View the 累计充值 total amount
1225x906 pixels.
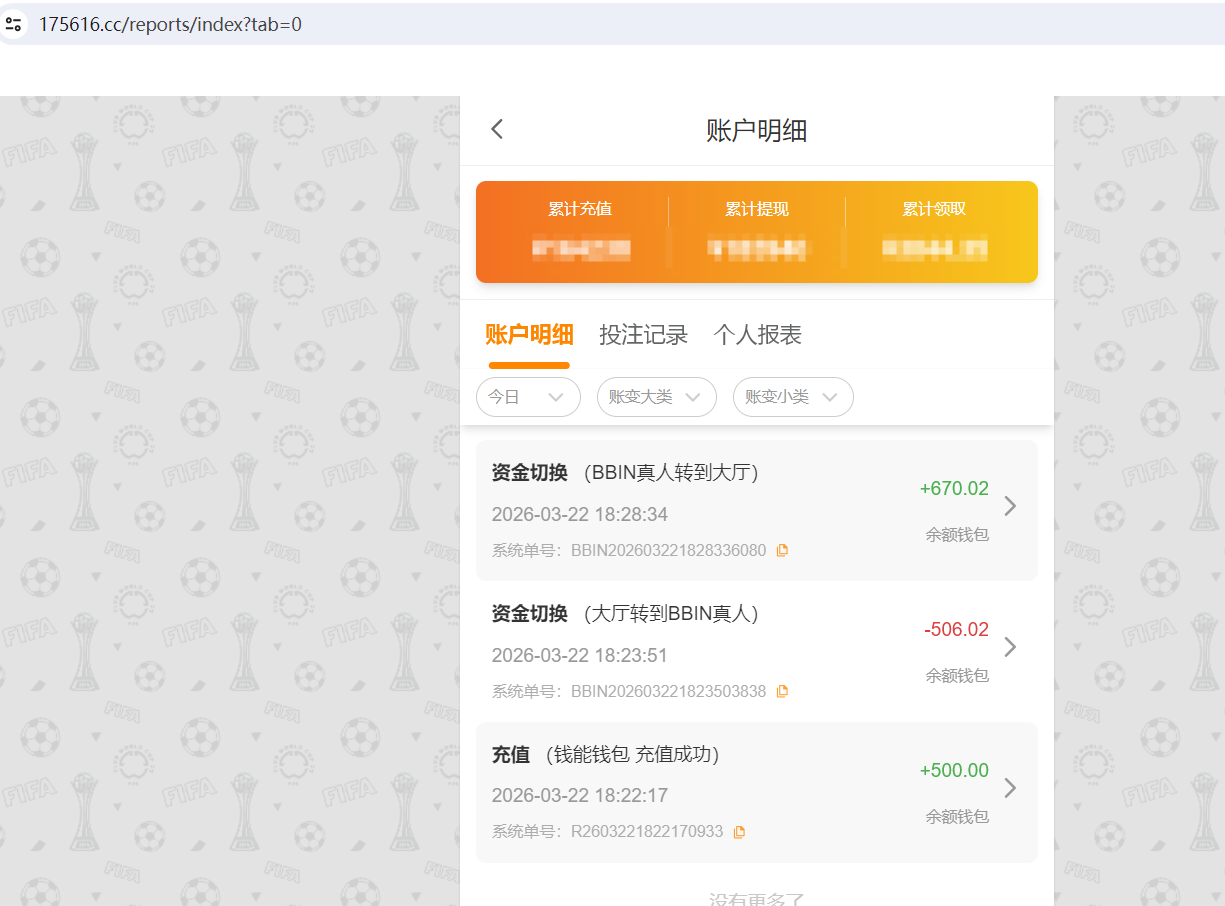tap(581, 249)
